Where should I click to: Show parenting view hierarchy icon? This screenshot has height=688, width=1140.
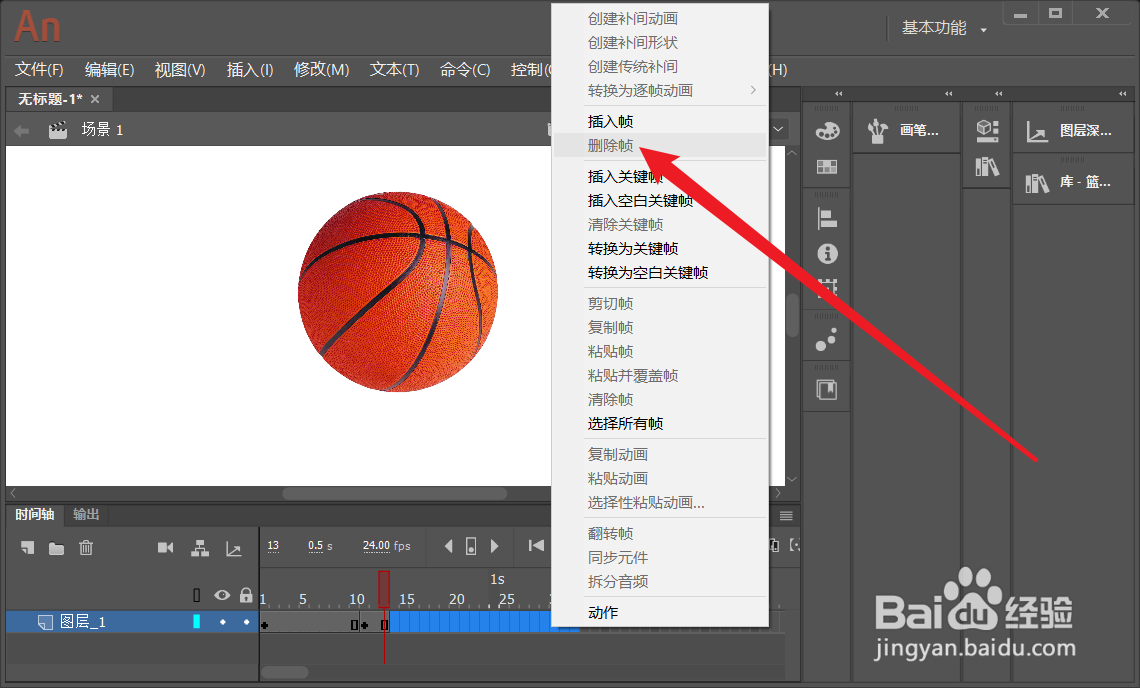[x=200, y=548]
